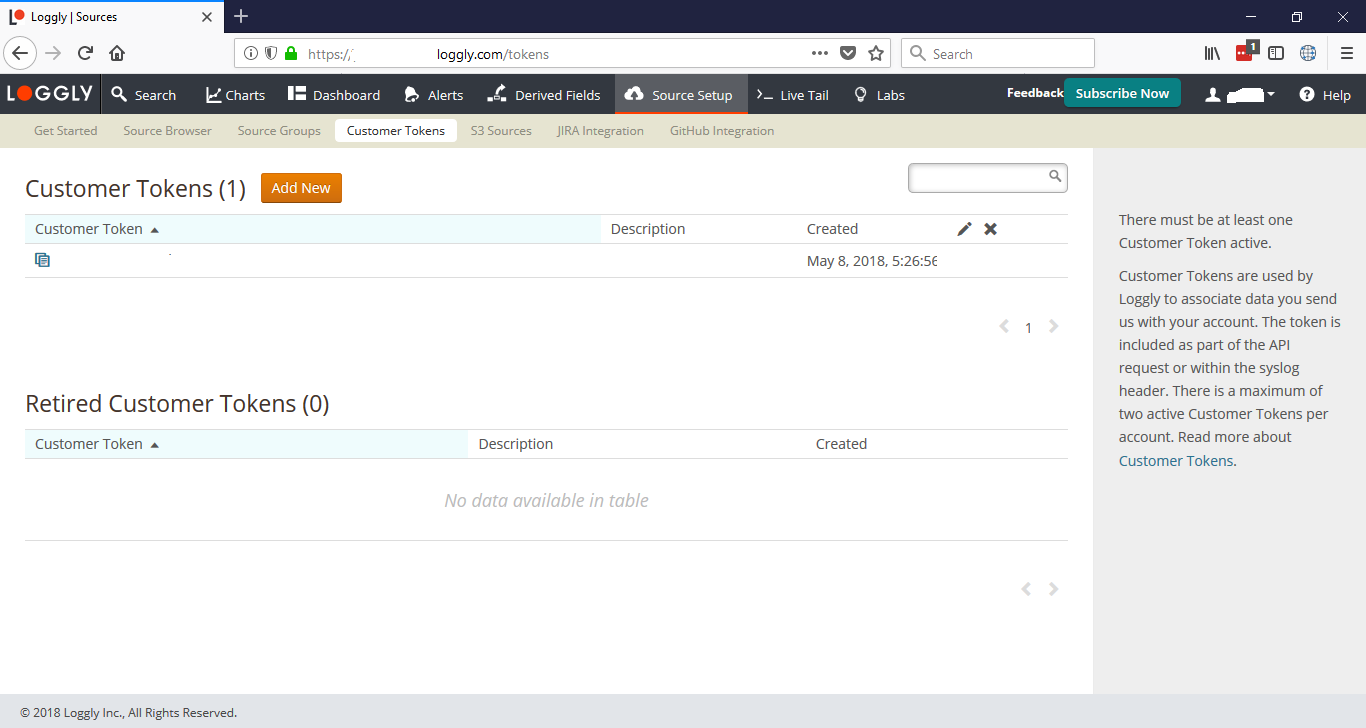Click the green padlock site security icon

pyautogui.click(x=291, y=54)
